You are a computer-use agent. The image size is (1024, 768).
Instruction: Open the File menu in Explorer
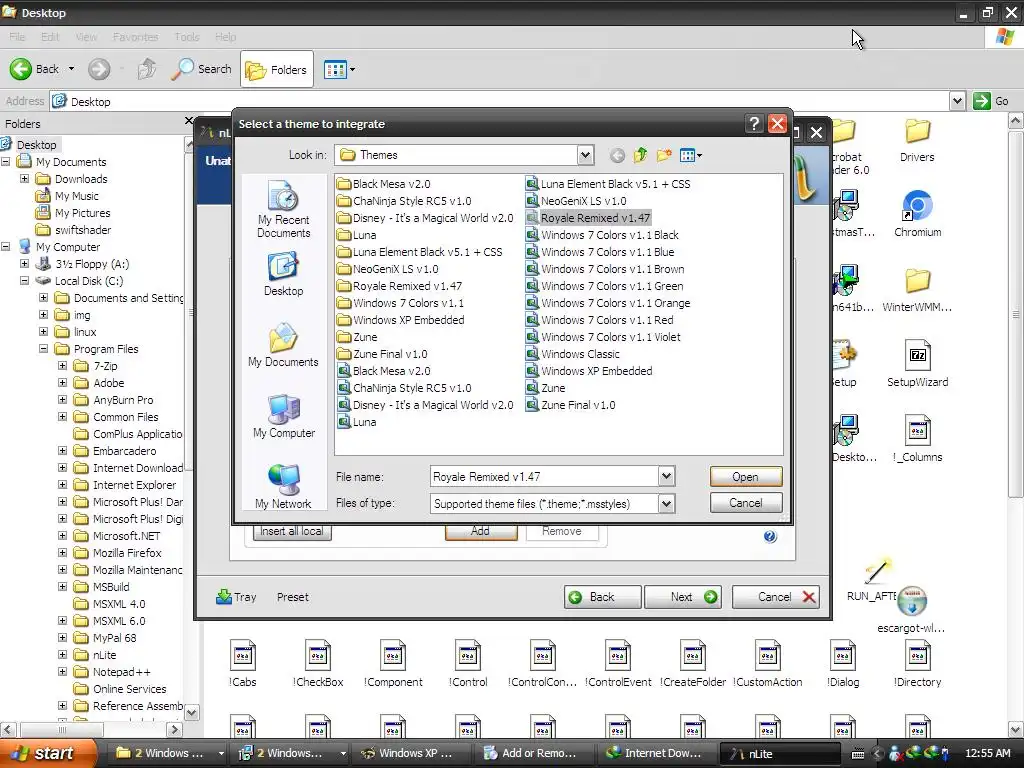(18, 37)
